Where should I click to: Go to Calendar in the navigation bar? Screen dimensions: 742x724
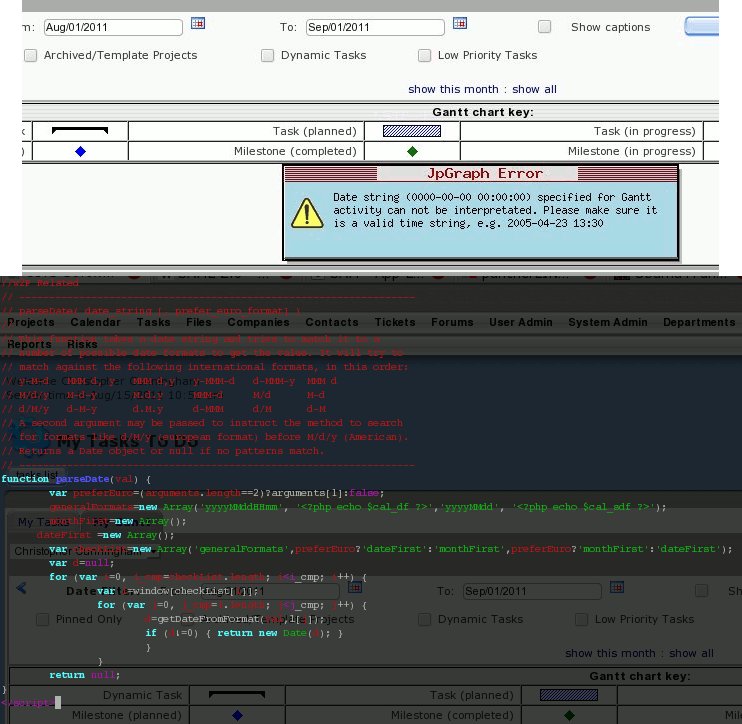pos(96,322)
